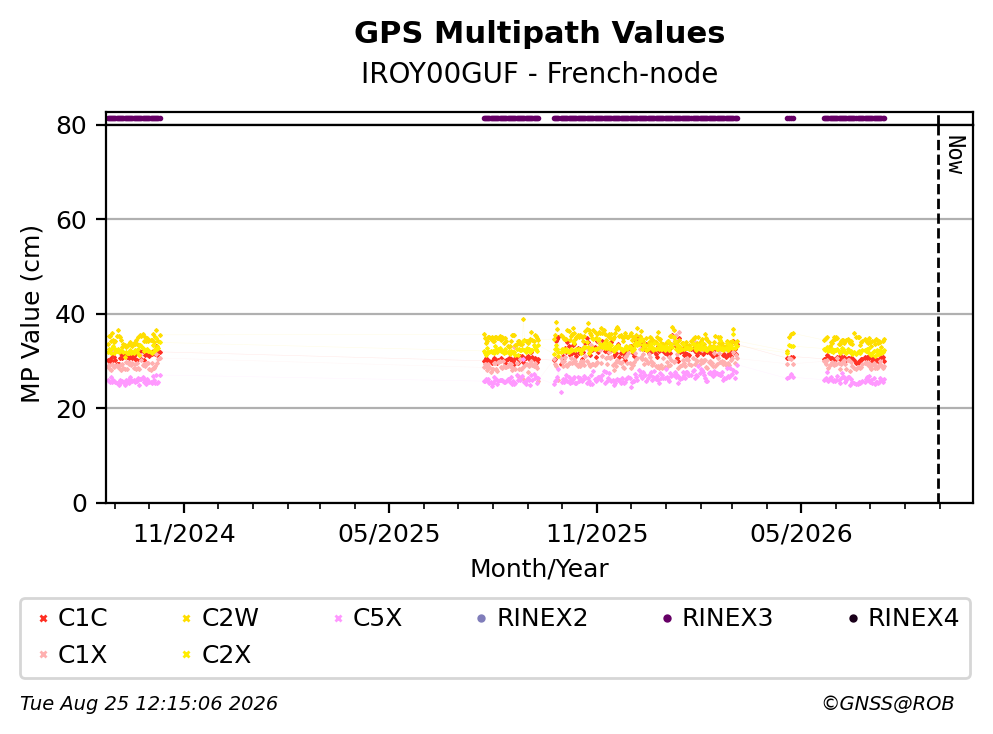Click the 05/2025 x-axis tick label

(389, 534)
